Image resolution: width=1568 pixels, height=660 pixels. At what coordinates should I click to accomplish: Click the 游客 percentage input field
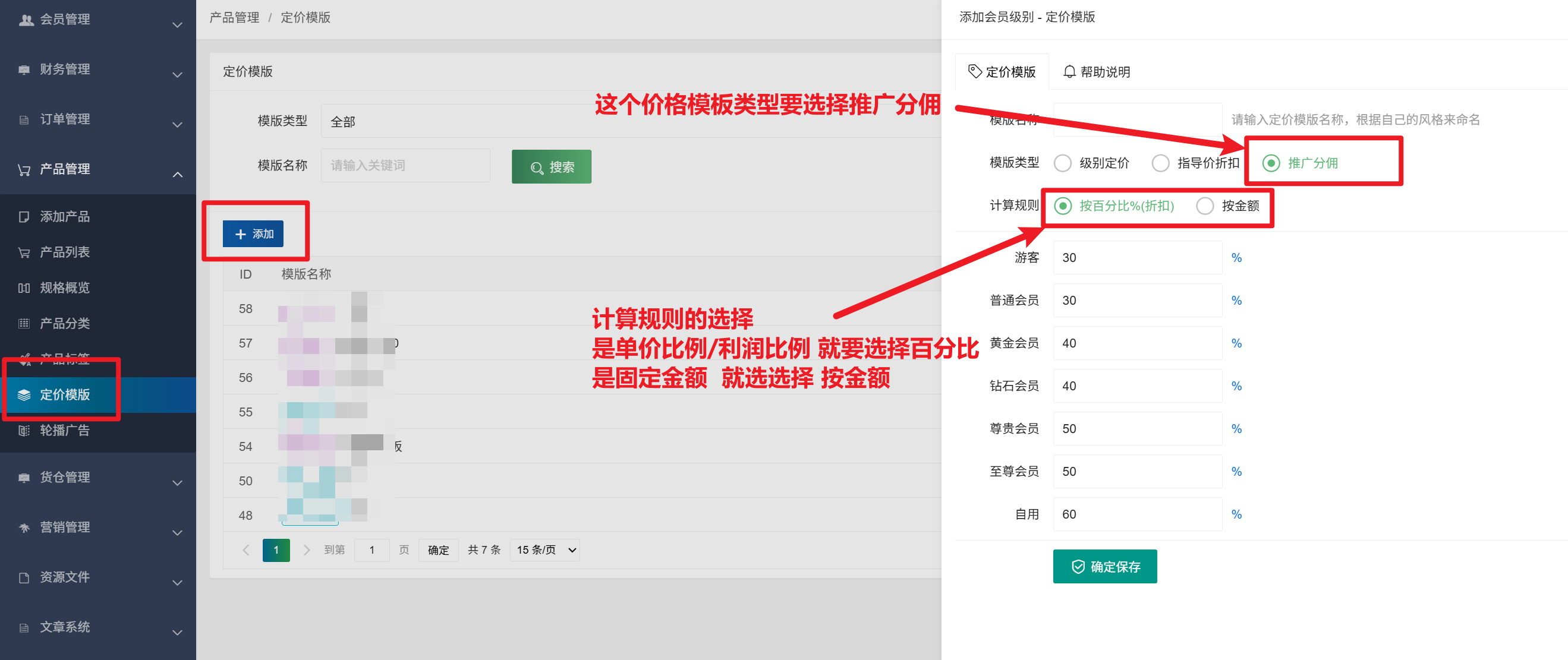pyautogui.click(x=1137, y=257)
